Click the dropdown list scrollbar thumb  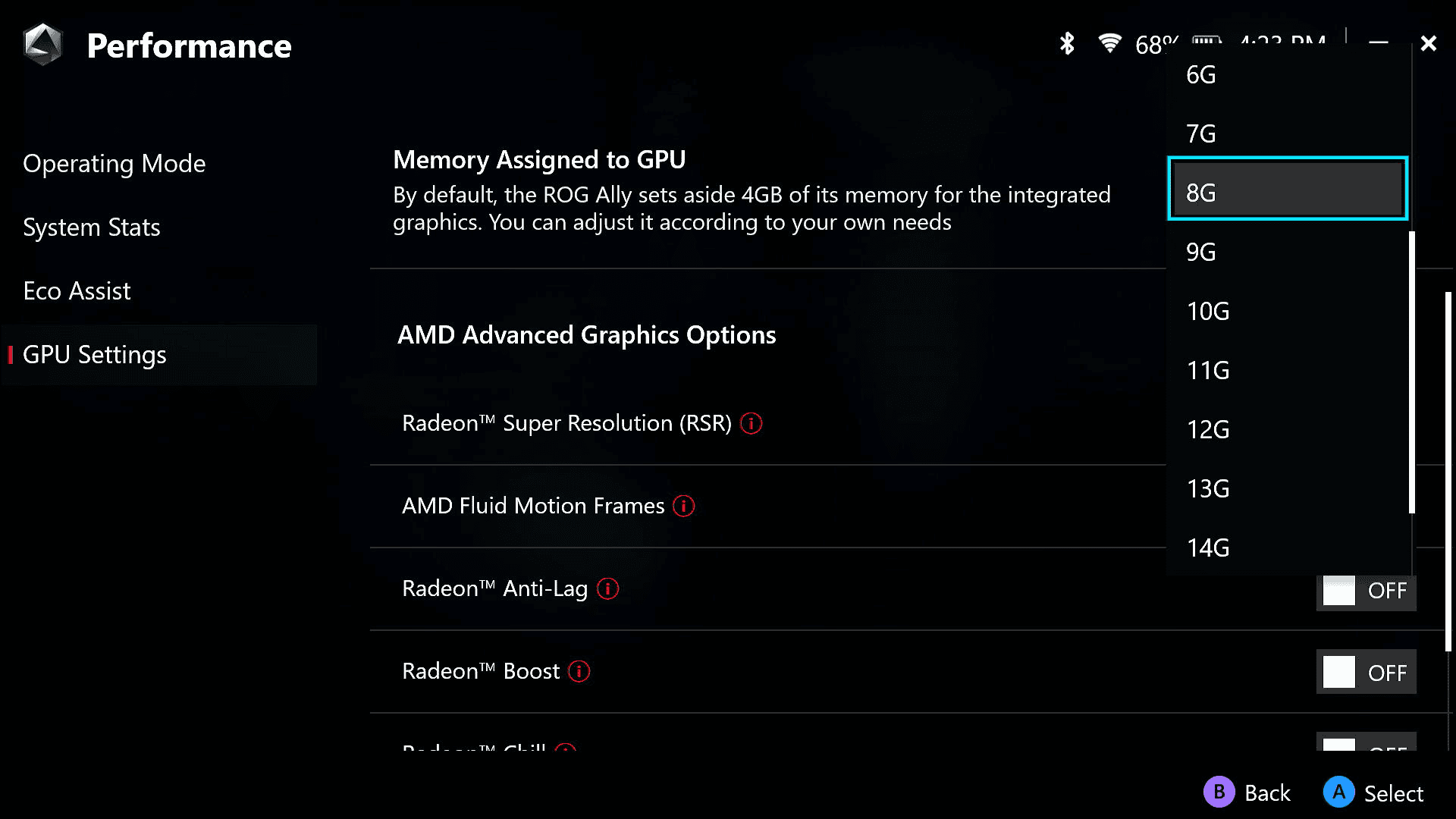[1411, 372]
